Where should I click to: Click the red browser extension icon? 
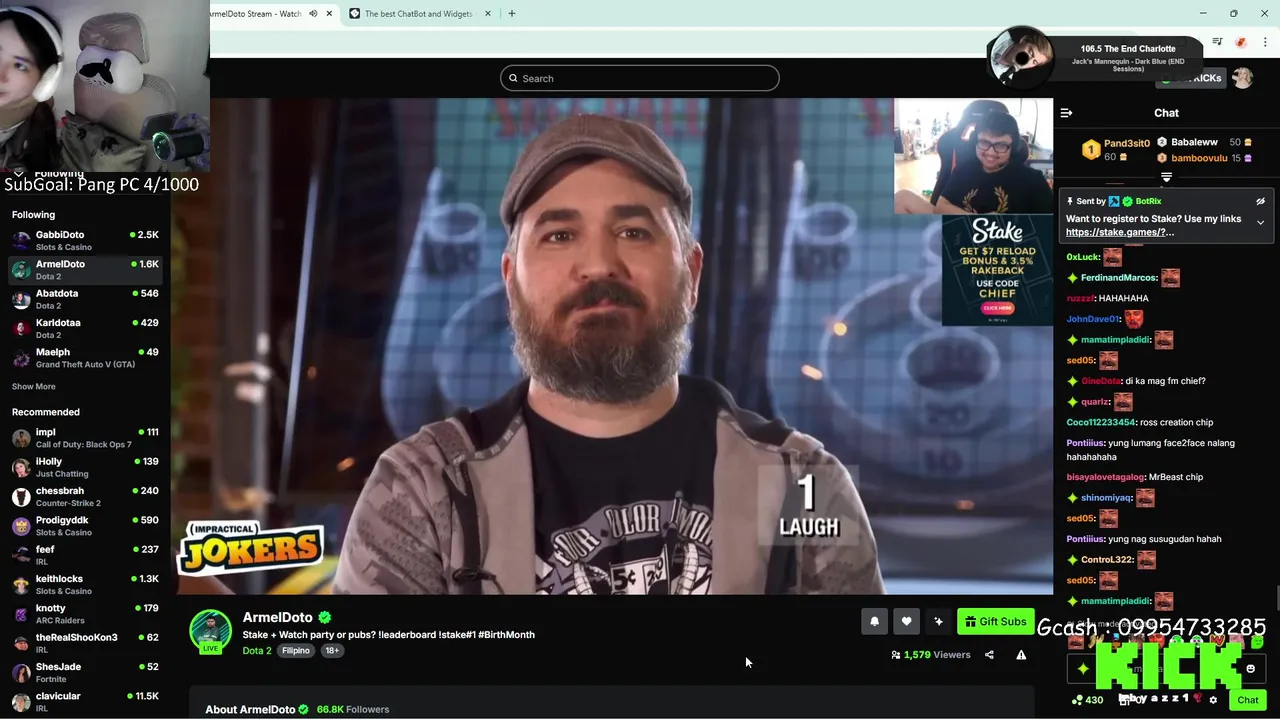(1241, 42)
